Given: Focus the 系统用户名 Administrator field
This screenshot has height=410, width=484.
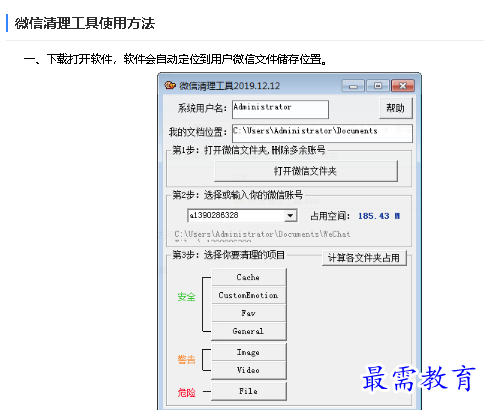Looking at the screenshot, I should tap(280, 109).
